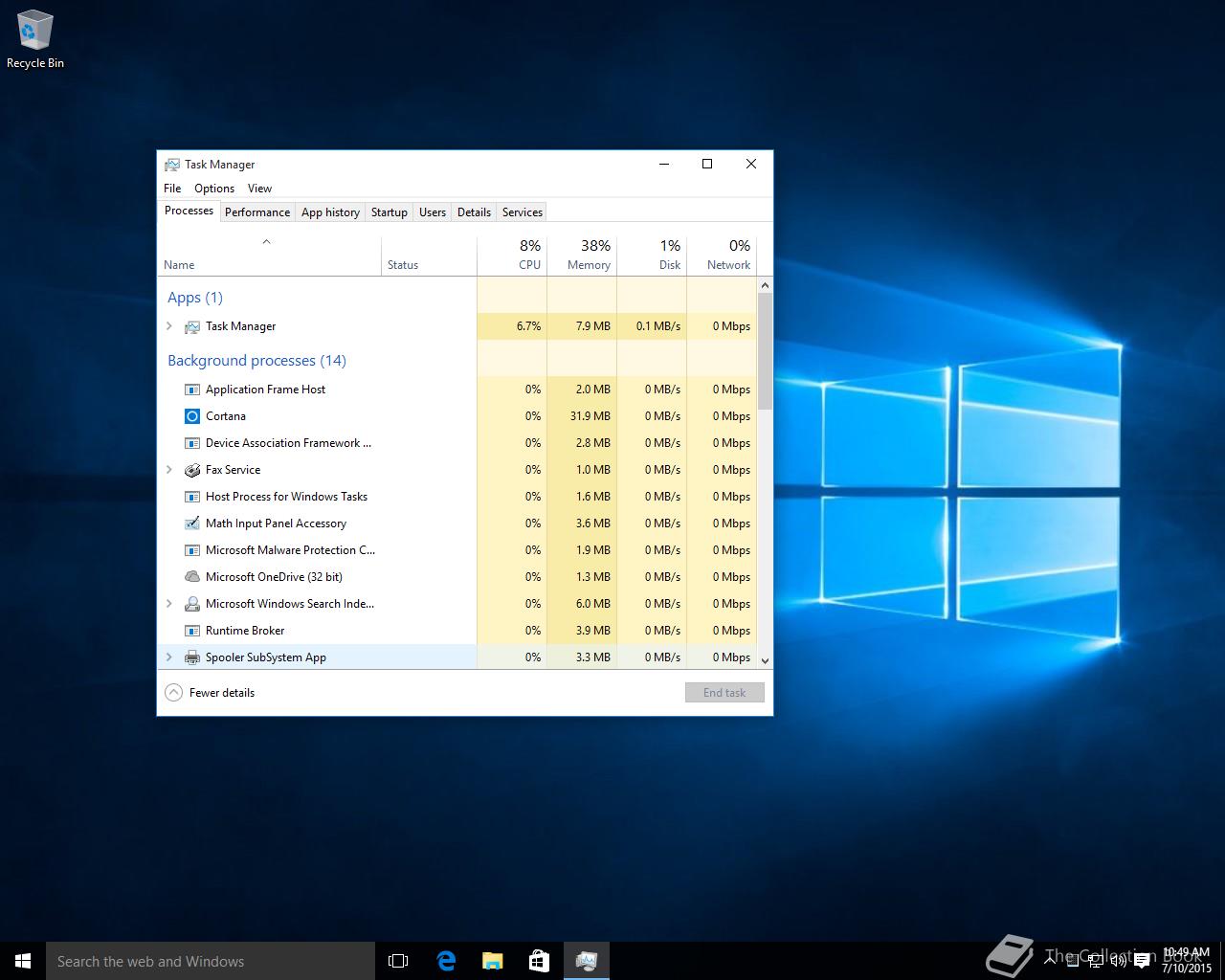1225x980 pixels.
Task: Open the Options menu
Action: click(214, 189)
